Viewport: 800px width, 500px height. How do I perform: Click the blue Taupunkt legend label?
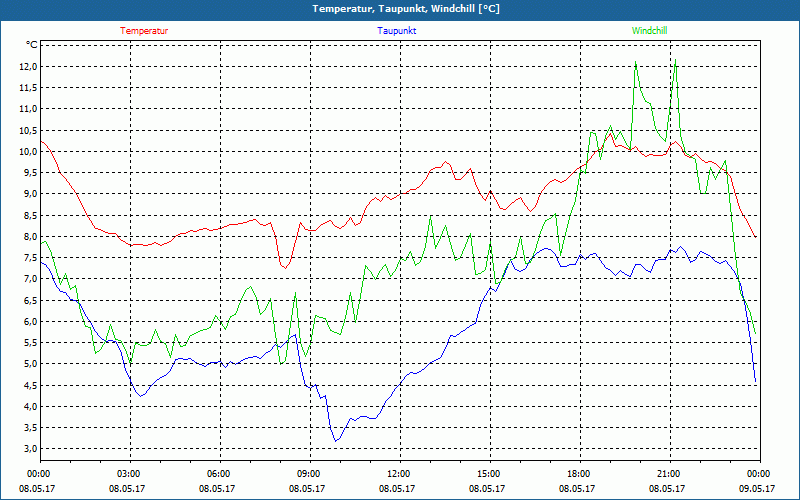pos(396,31)
